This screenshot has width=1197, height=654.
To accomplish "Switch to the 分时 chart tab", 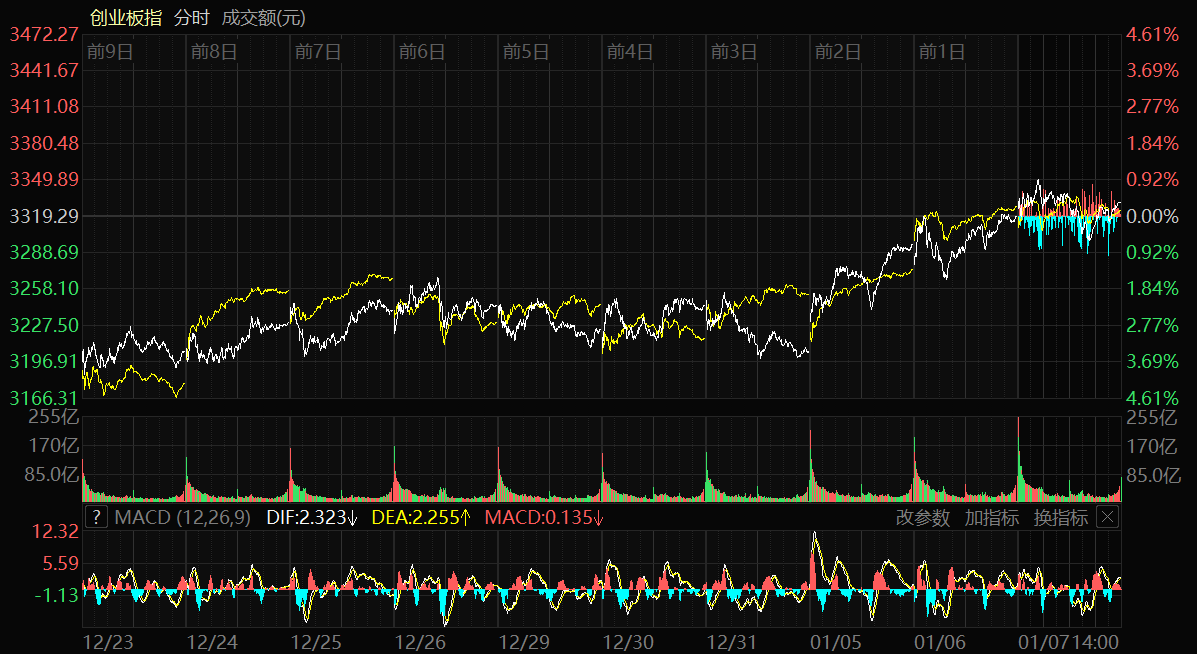I will pyautogui.click(x=191, y=18).
